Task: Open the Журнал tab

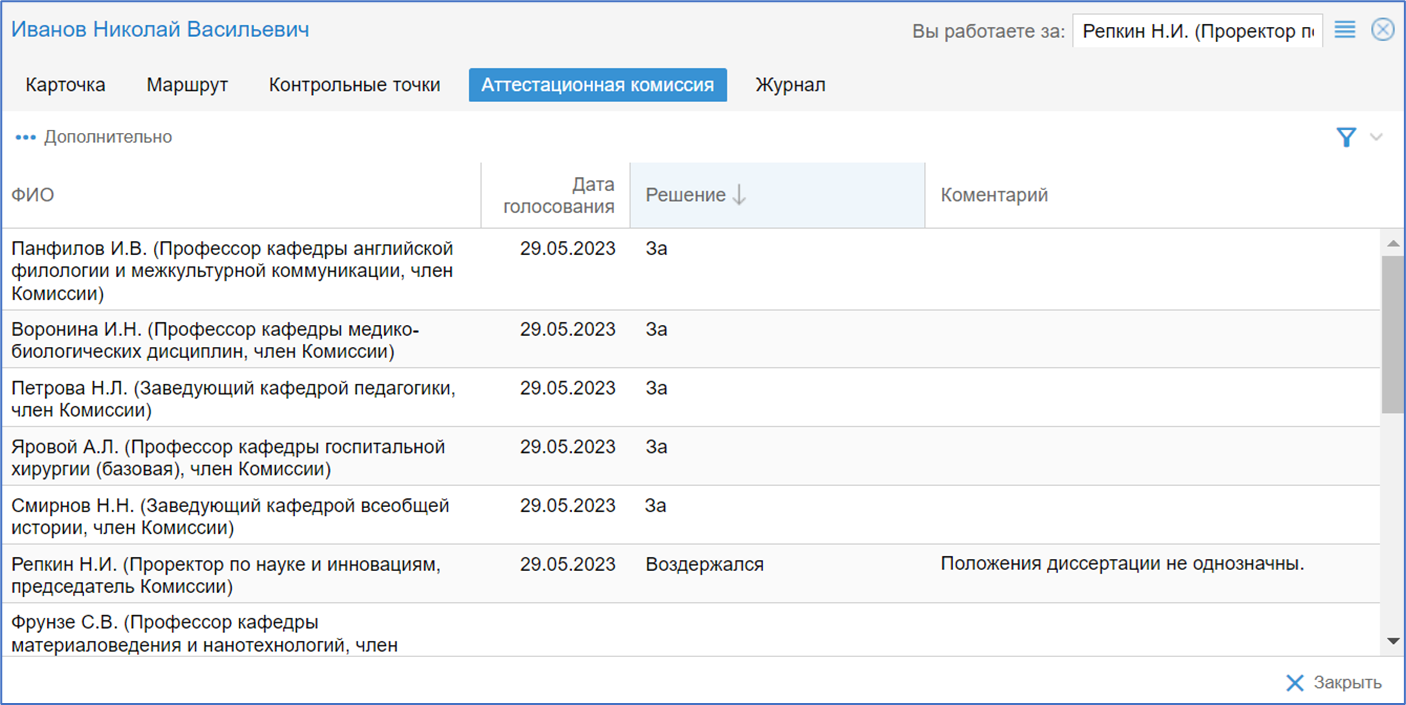Action: (790, 85)
